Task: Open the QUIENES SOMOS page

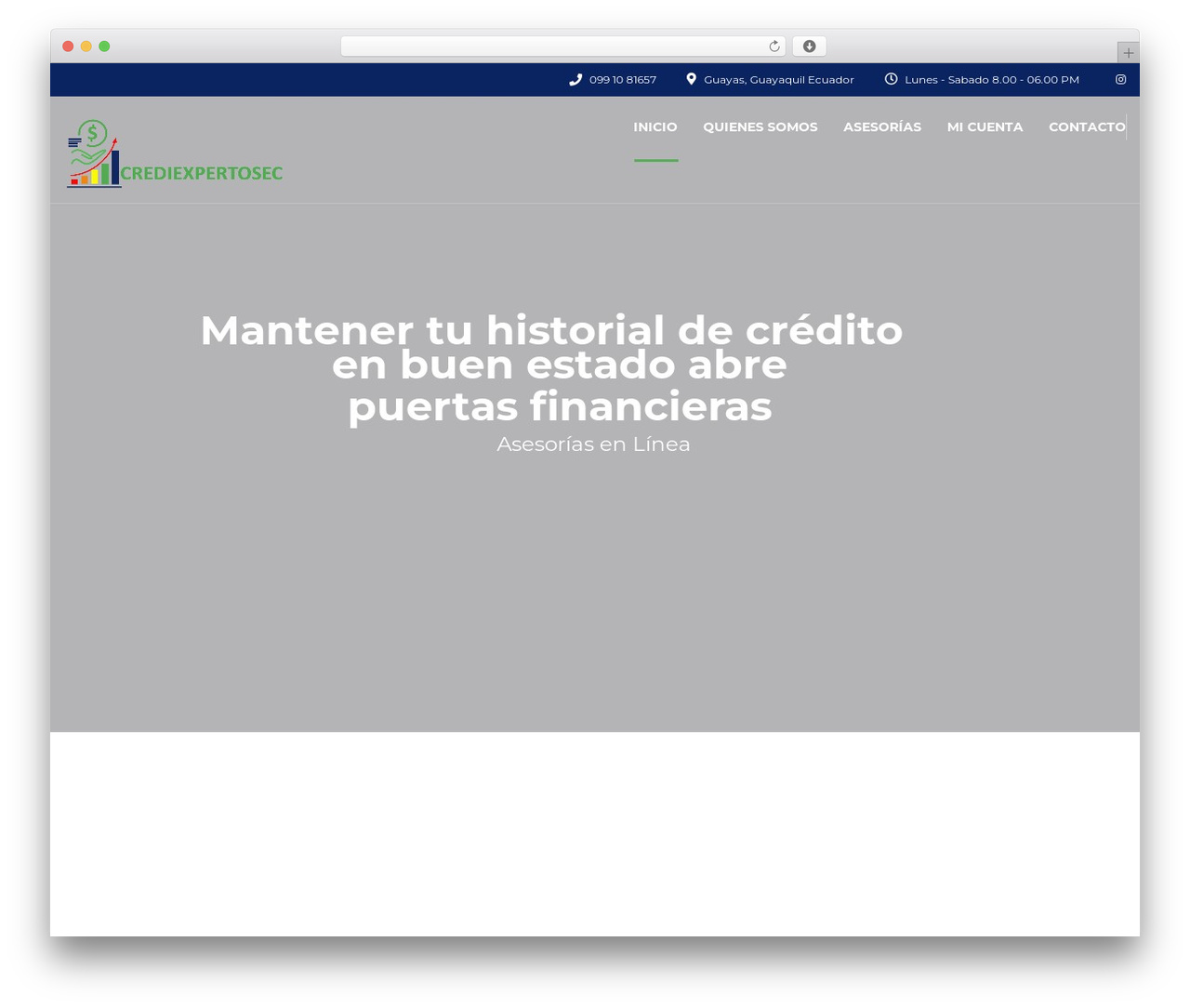Action: coord(760,126)
